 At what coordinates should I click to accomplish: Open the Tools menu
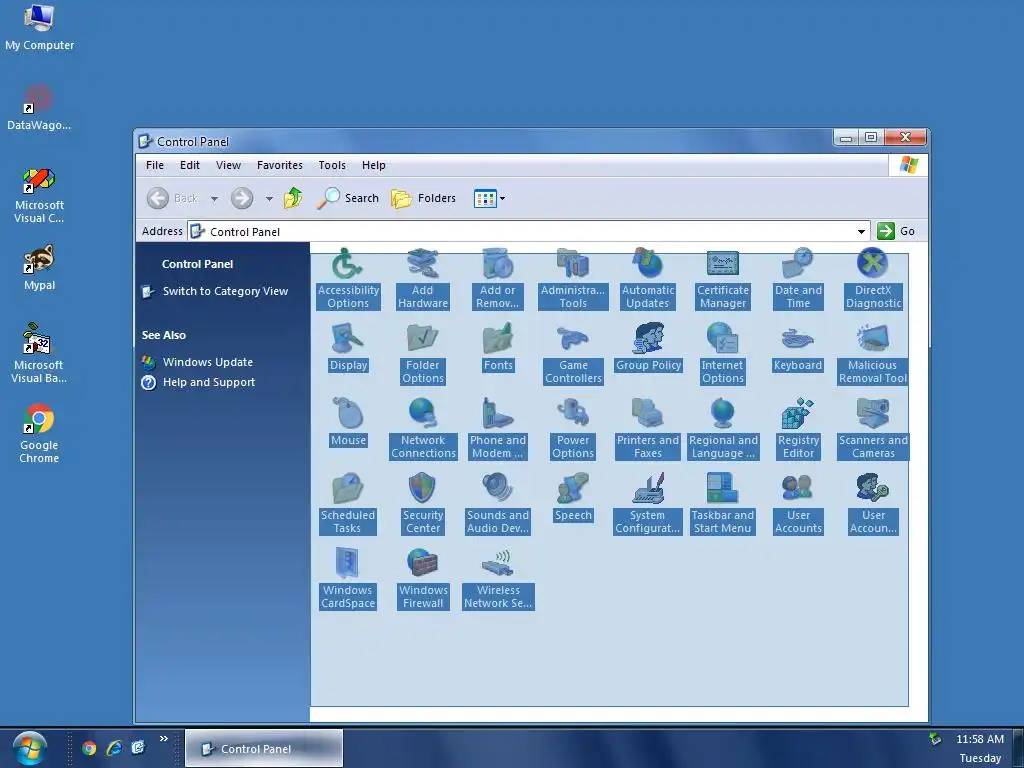[x=332, y=165]
